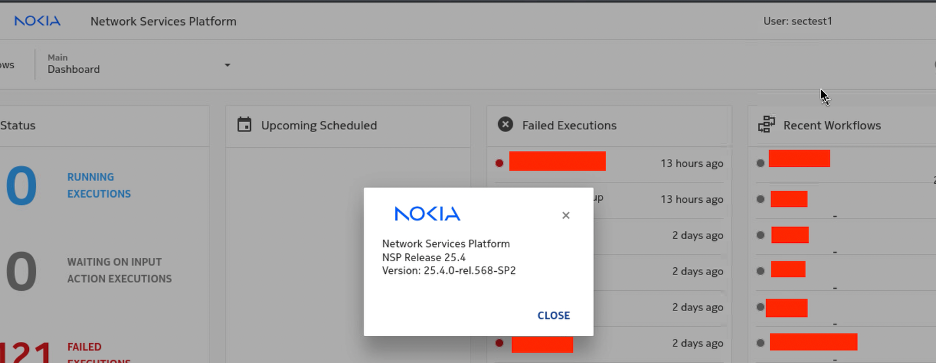Open the RUNNING EXECUTIONS link
This screenshot has height=364, width=936.
[99, 186]
